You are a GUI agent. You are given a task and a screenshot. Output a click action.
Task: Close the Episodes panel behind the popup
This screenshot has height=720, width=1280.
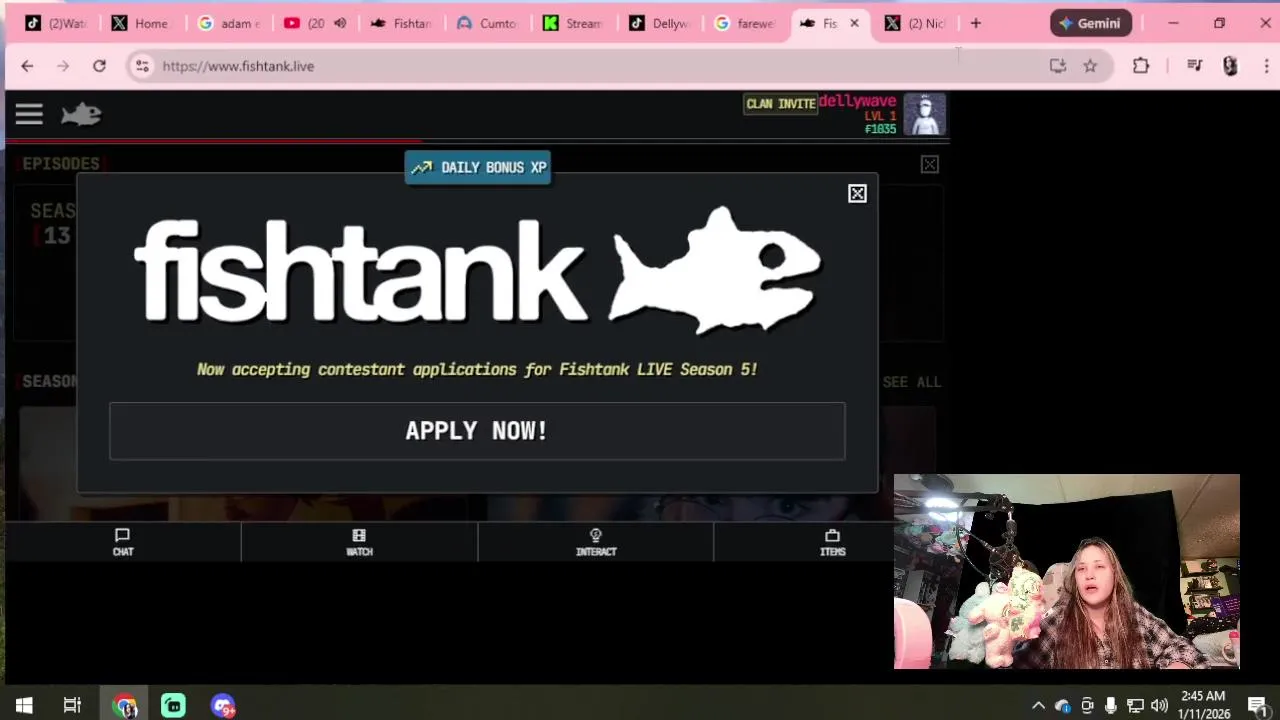[x=930, y=164]
